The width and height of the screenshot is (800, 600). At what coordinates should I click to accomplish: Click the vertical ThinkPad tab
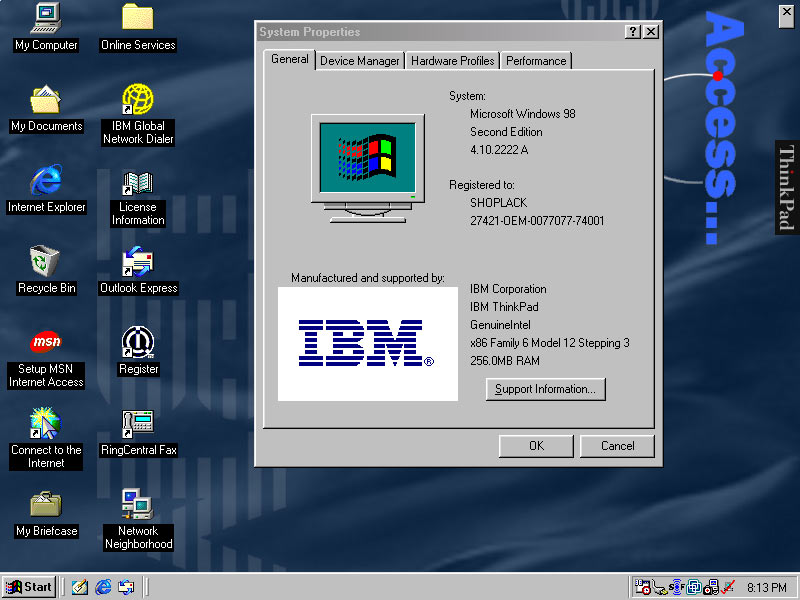787,187
